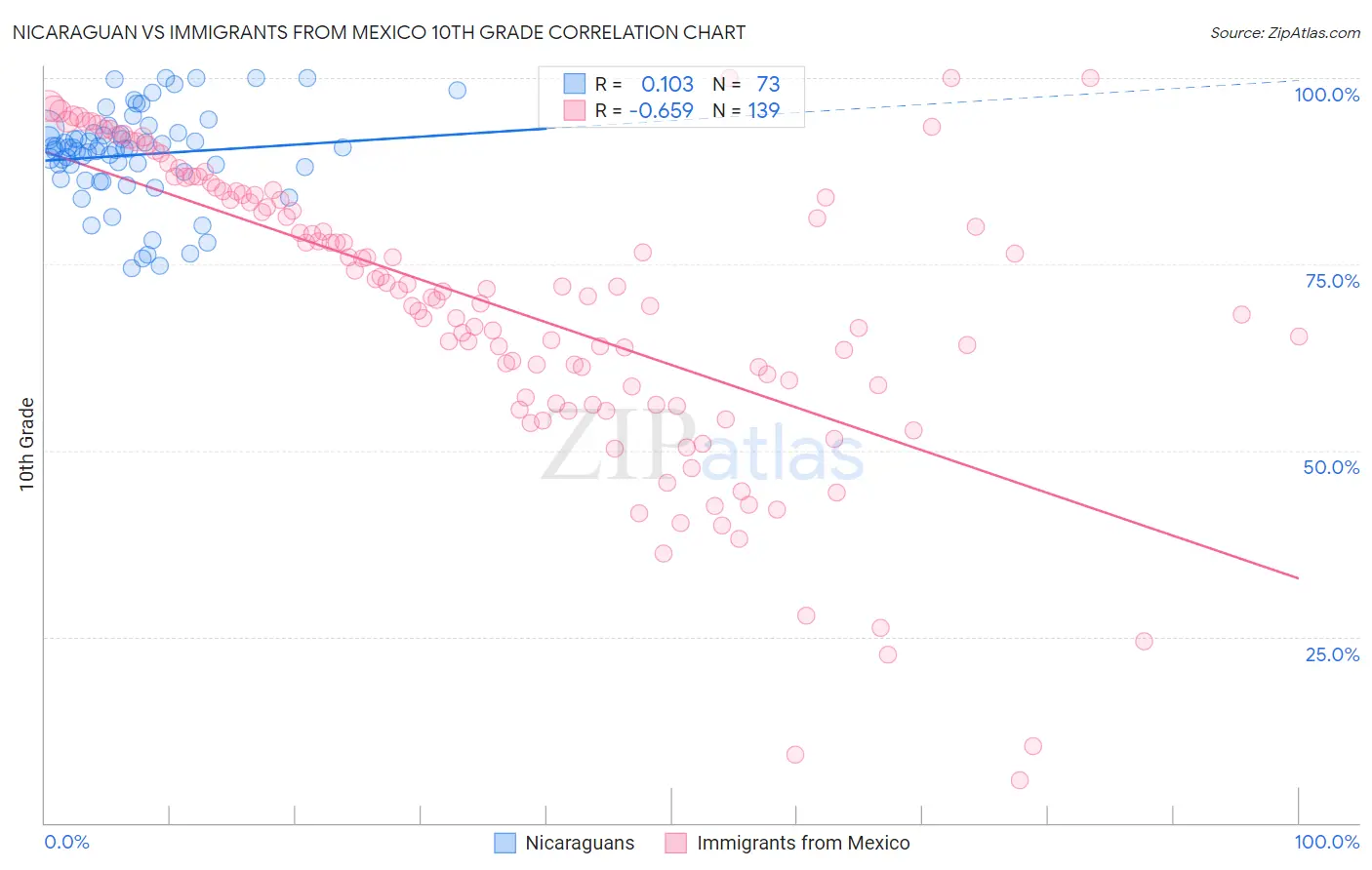Click the chart title text
The image size is (1372, 870).
[379, 32]
